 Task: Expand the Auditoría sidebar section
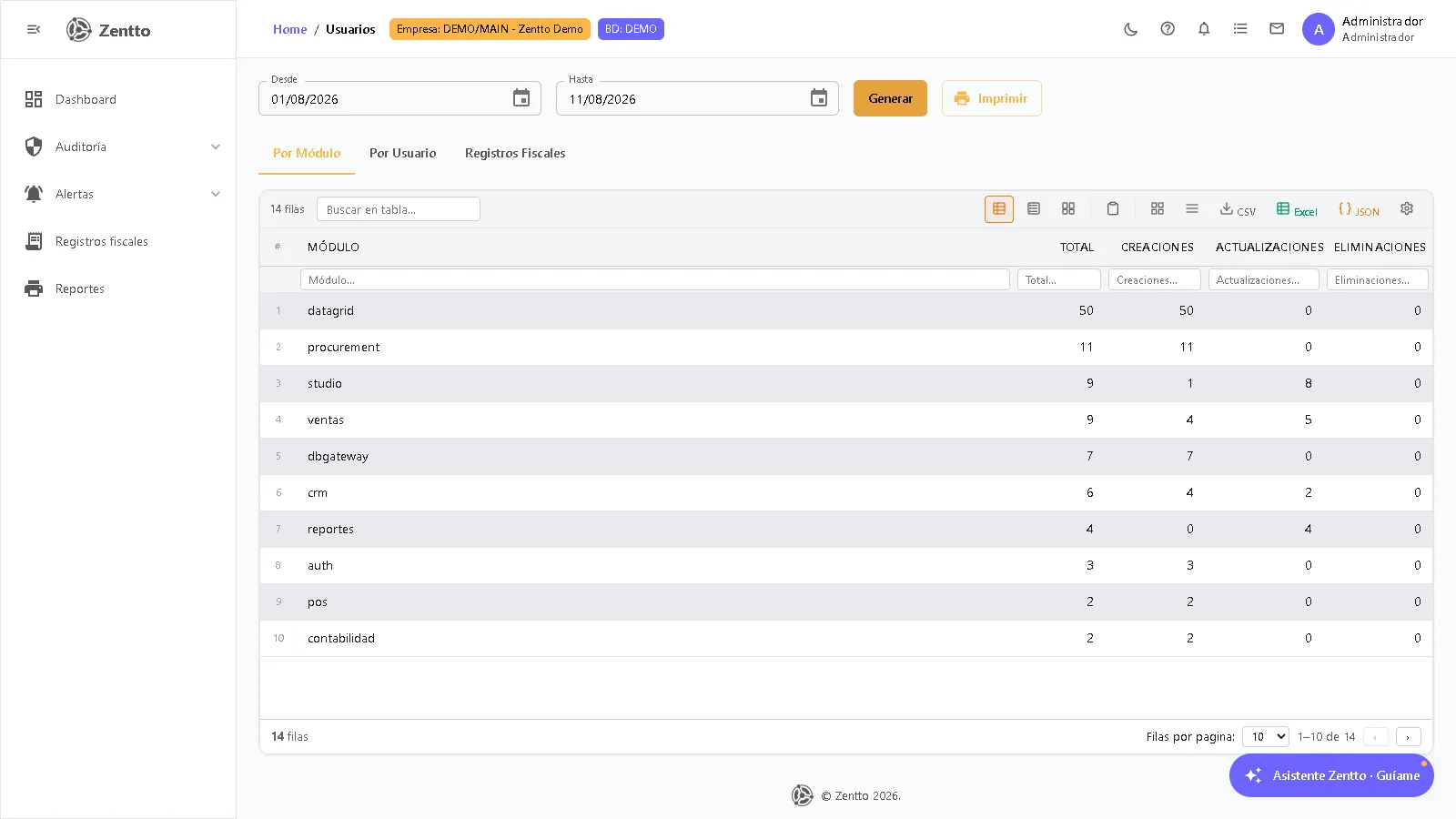tap(118, 147)
